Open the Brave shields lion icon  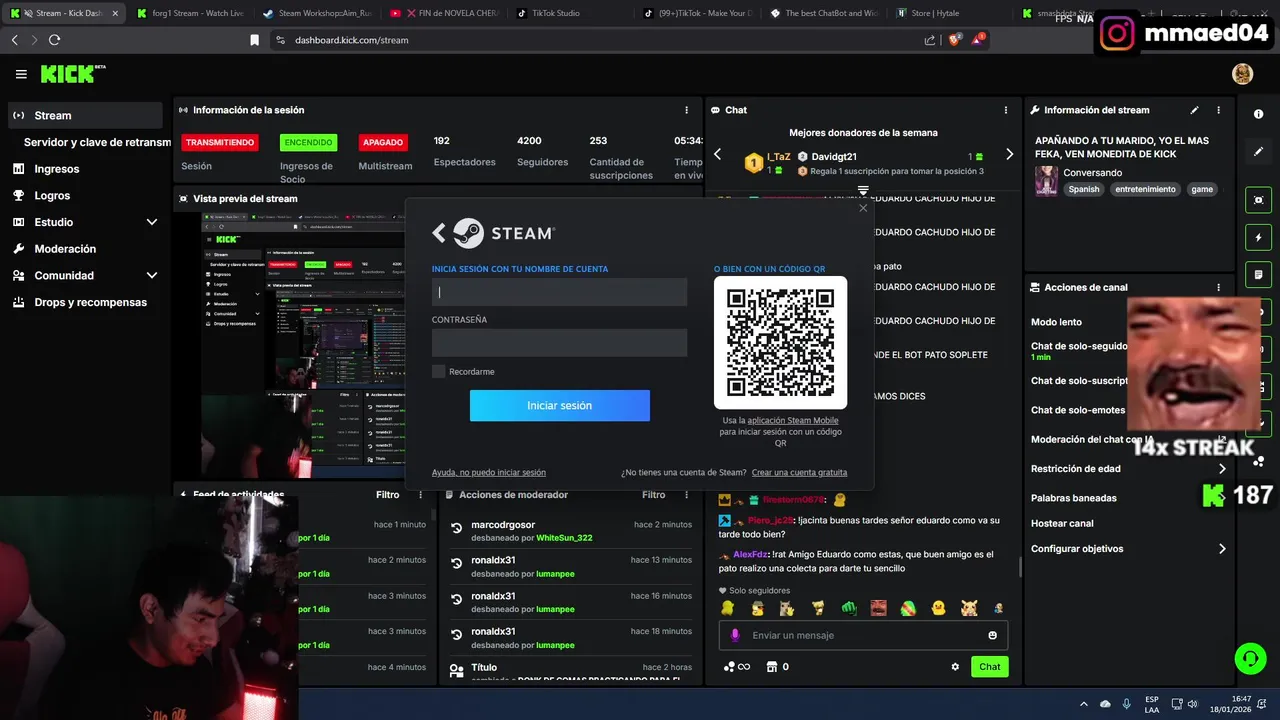pyautogui.click(x=954, y=40)
